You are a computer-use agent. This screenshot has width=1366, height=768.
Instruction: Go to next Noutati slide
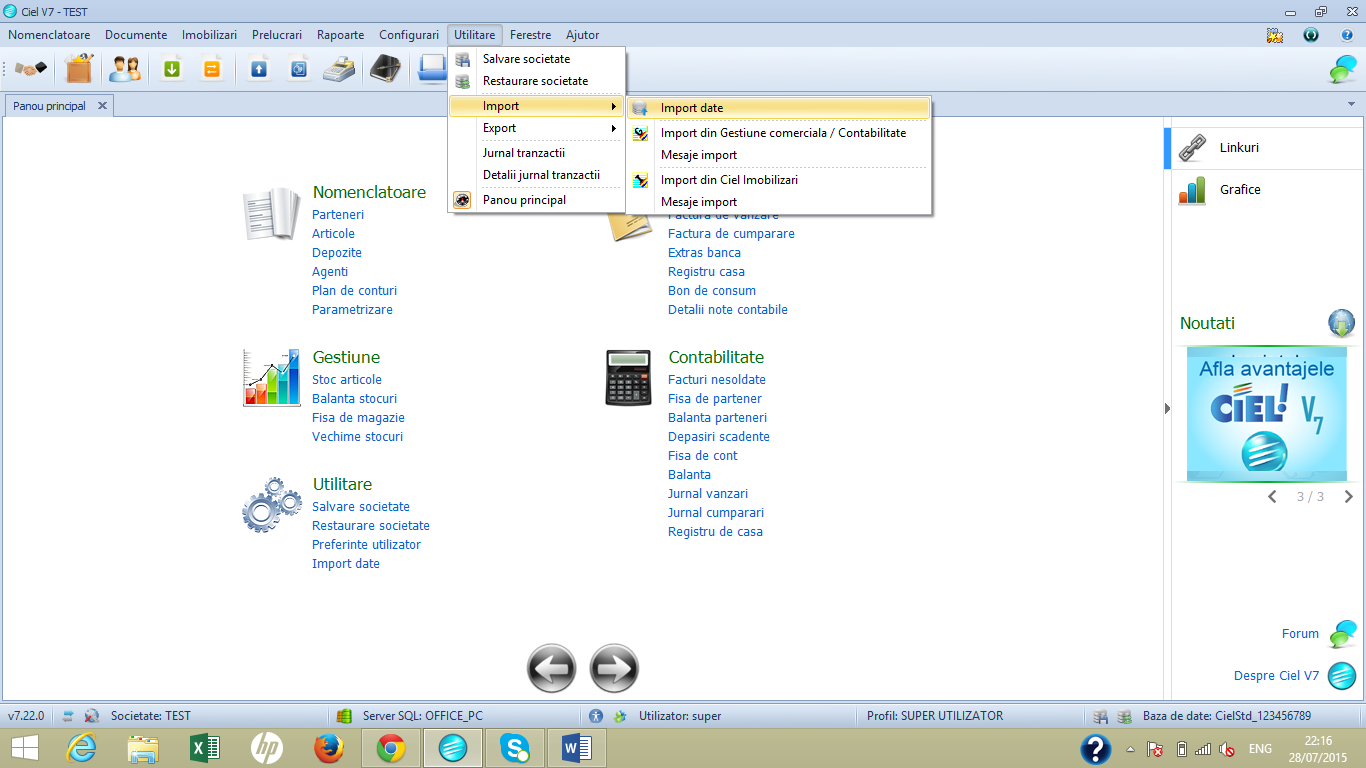click(x=1348, y=497)
